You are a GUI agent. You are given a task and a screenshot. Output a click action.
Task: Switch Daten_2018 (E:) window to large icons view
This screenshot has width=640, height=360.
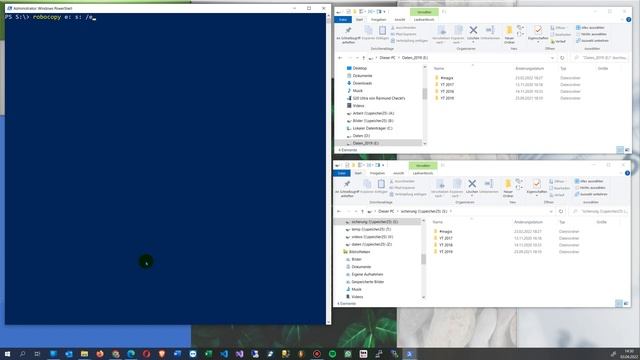[x=627, y=150]
